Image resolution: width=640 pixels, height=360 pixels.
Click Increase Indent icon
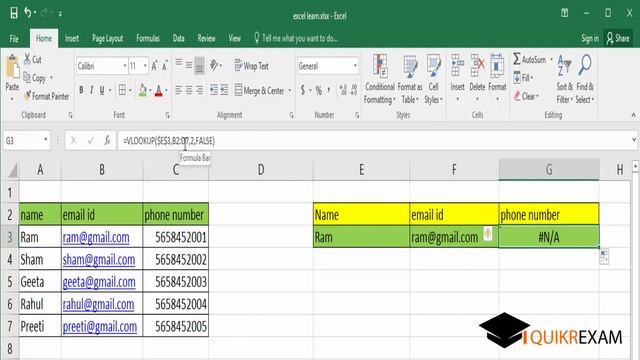click(x=224, y=90)
